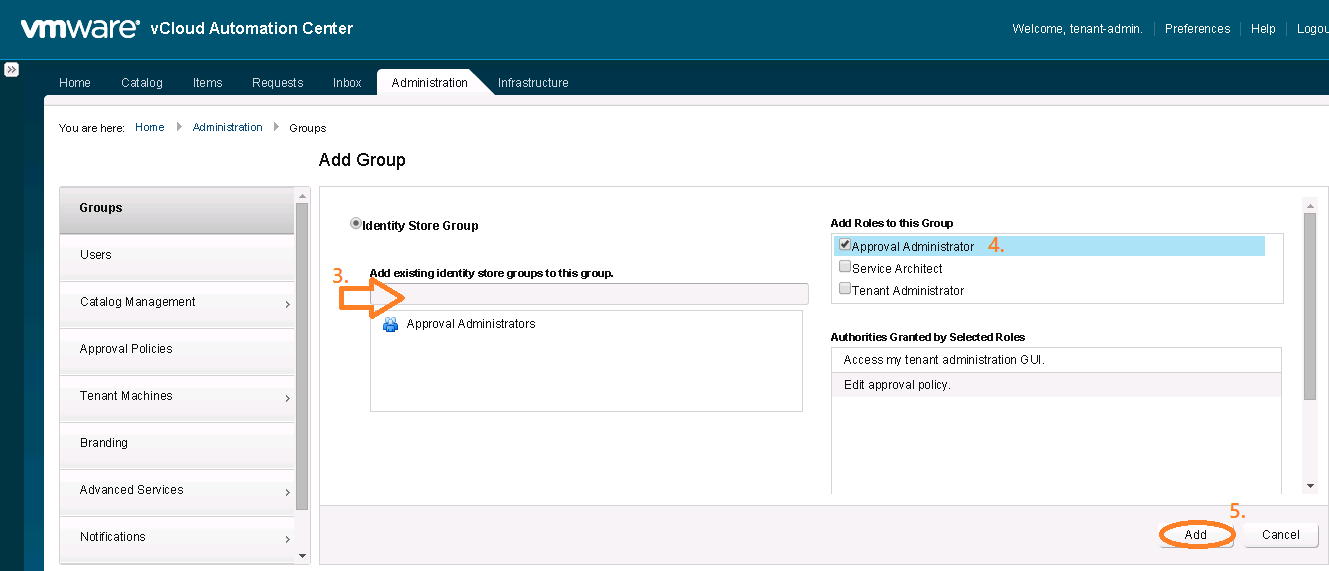Click the VMware vCloud Automation Center logo
1329x571 pixels.
[187, 28]
